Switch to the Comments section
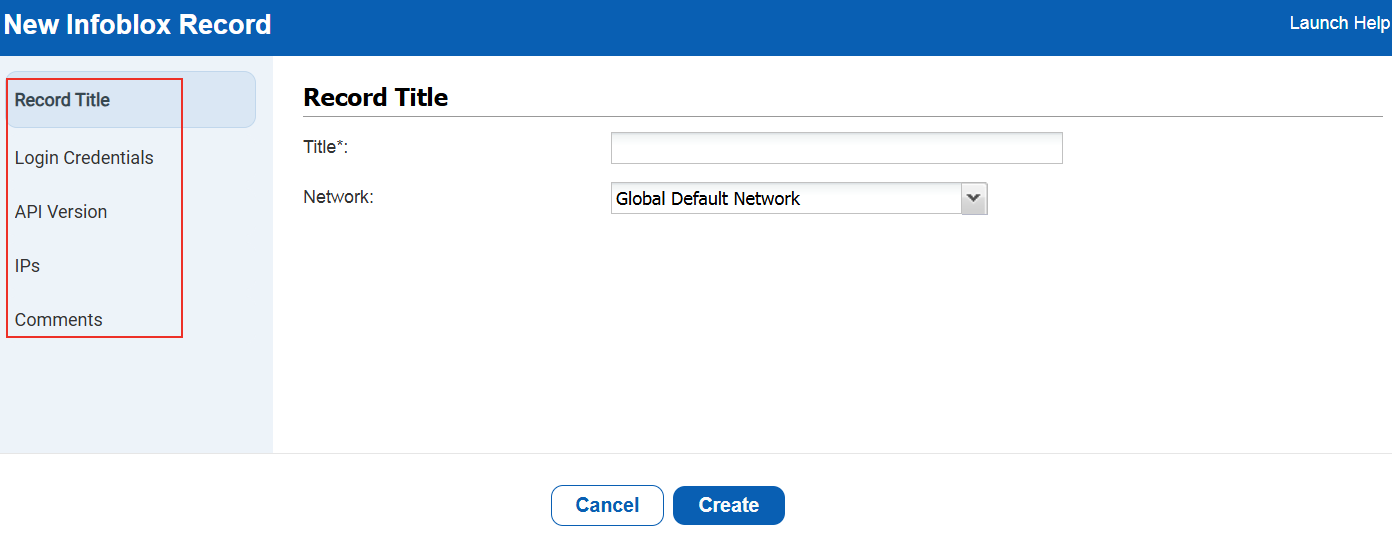Screen dimensions: 1392x553 pos(58,320)
